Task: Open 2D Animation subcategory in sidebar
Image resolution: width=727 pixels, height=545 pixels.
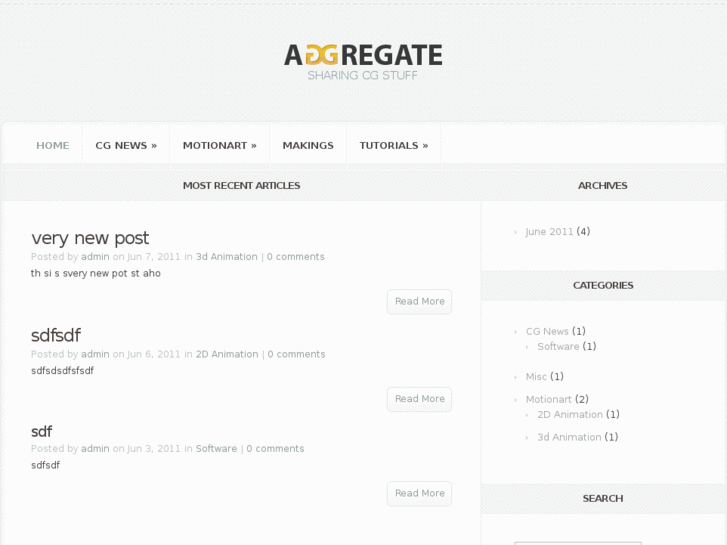Action: [x=570, y=415]
